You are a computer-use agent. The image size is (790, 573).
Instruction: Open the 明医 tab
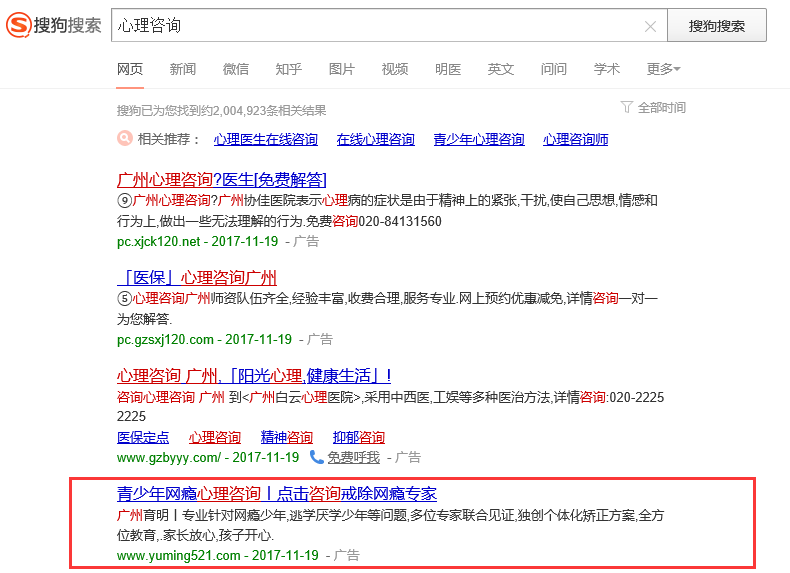pyautogui.click(x=448, y=69)
